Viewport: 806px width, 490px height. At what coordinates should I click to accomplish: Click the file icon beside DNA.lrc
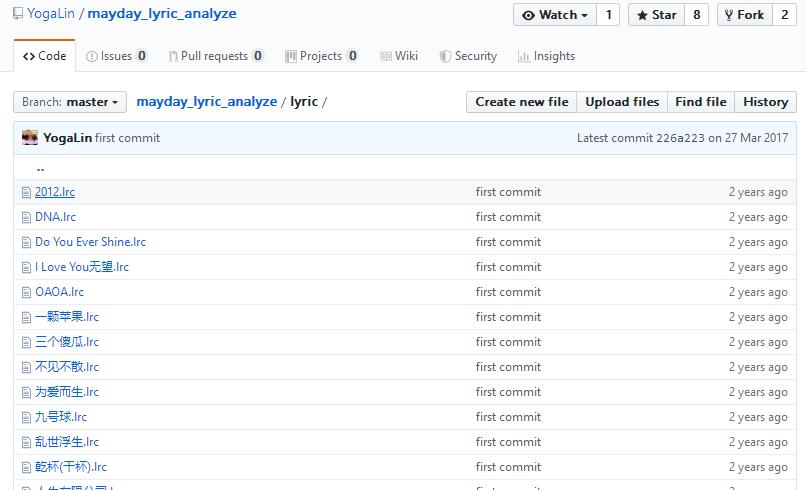coord(27,217)
